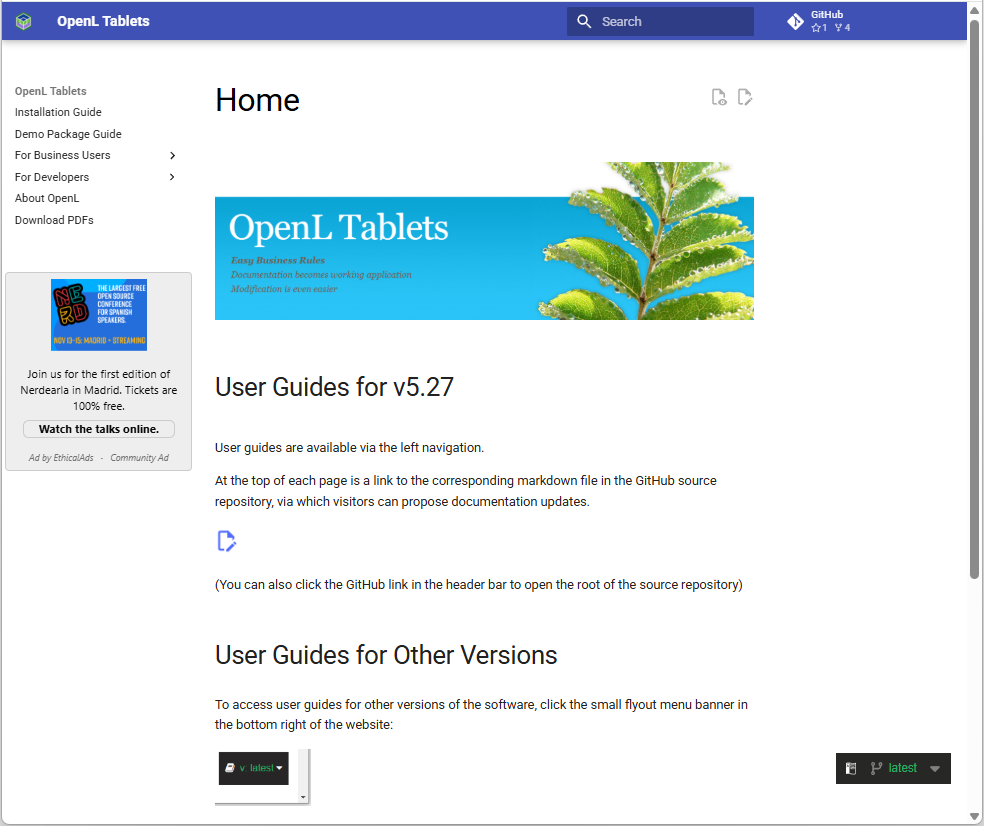Click the Community Ad link
The image size is (984, 826).
click(x=139, y=458)
